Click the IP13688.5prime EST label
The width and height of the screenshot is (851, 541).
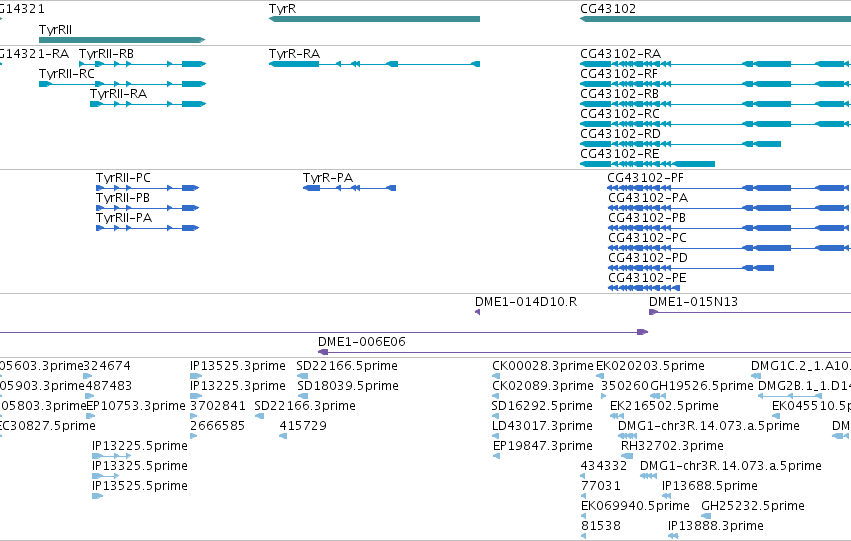coord(710,487)
